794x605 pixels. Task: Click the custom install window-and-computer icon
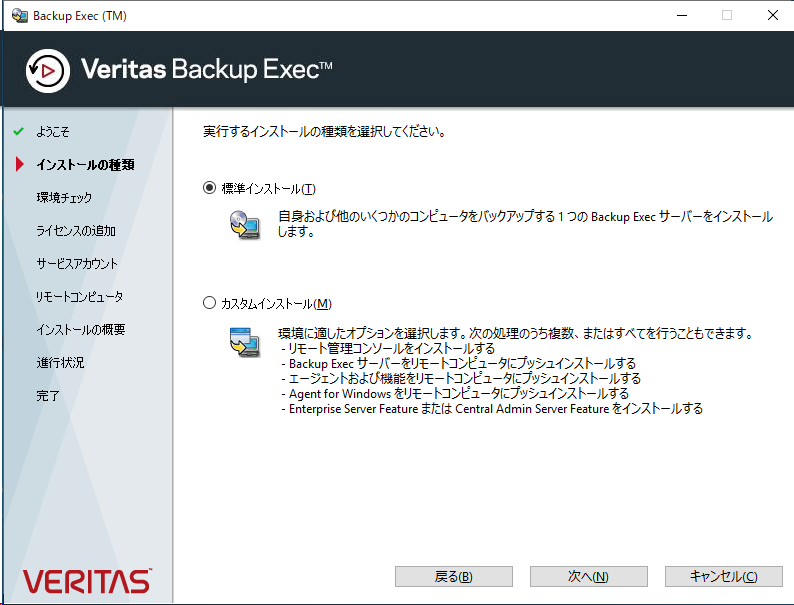coord(245,342)
